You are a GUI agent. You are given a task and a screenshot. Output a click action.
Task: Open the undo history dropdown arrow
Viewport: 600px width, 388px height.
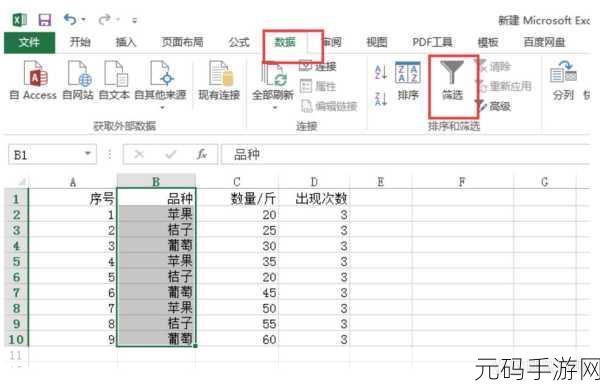(x=83, y=19)
